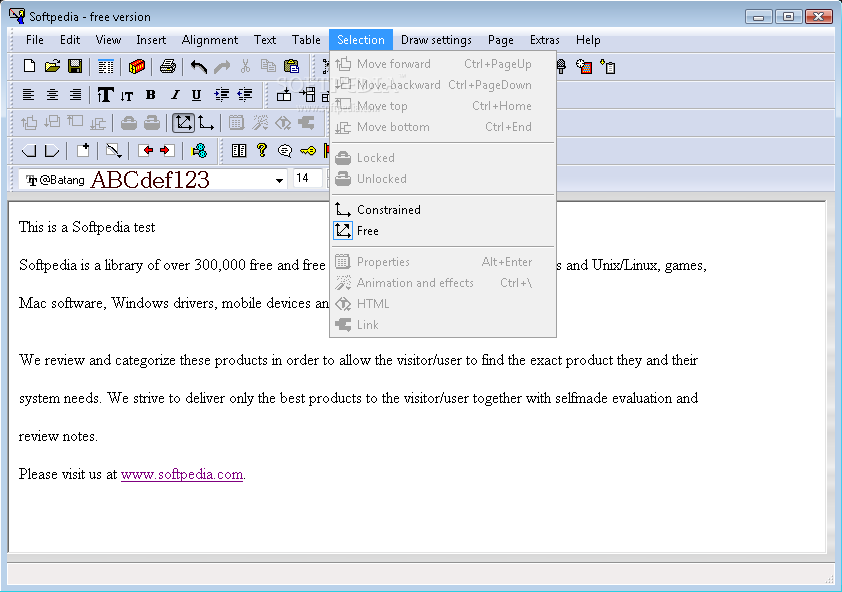Click the yellow question mark help icon
The width and height of the screenshot is (842, 592).
262,150
